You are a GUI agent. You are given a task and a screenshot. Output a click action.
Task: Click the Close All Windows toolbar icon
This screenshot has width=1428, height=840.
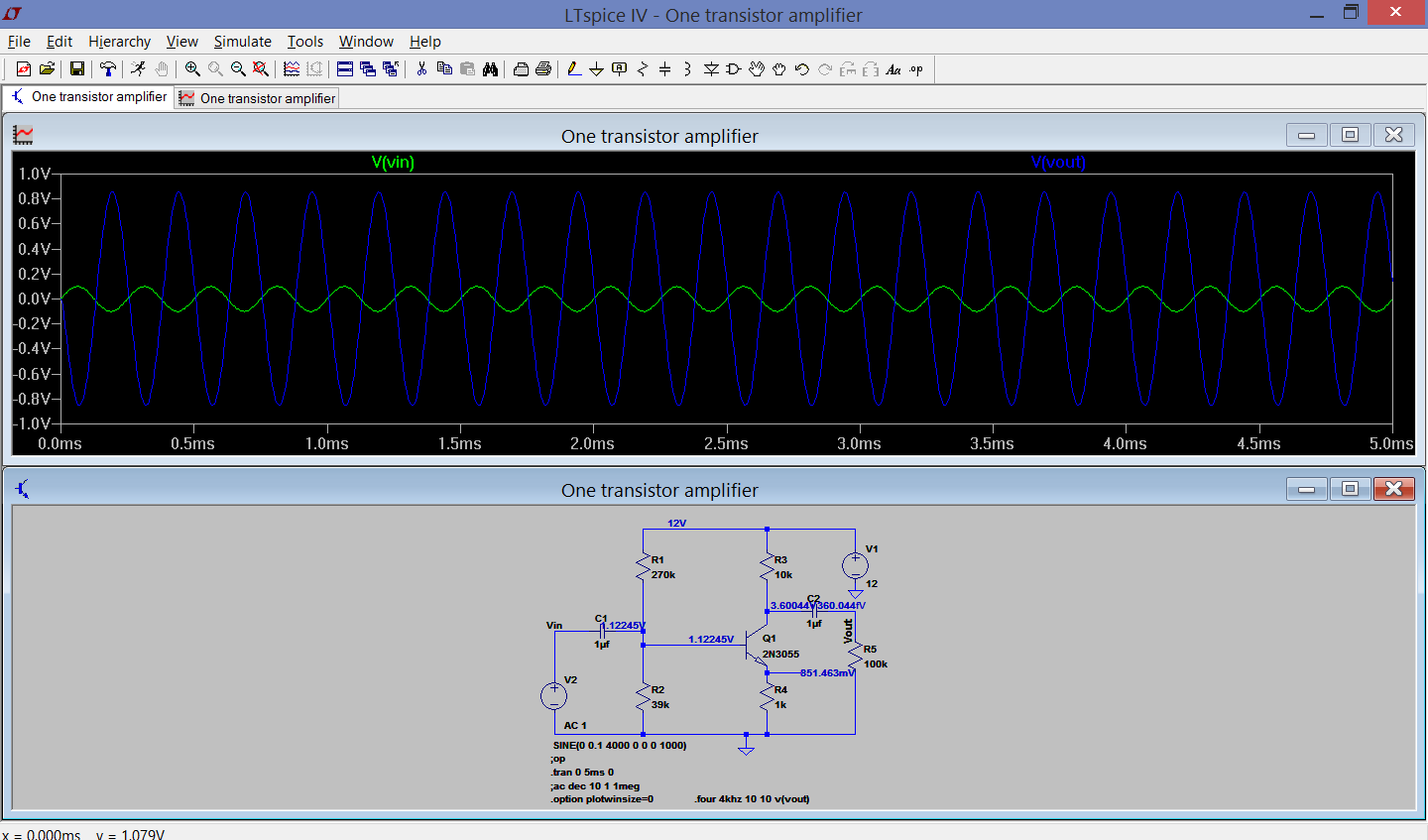(x=391, y=68)
